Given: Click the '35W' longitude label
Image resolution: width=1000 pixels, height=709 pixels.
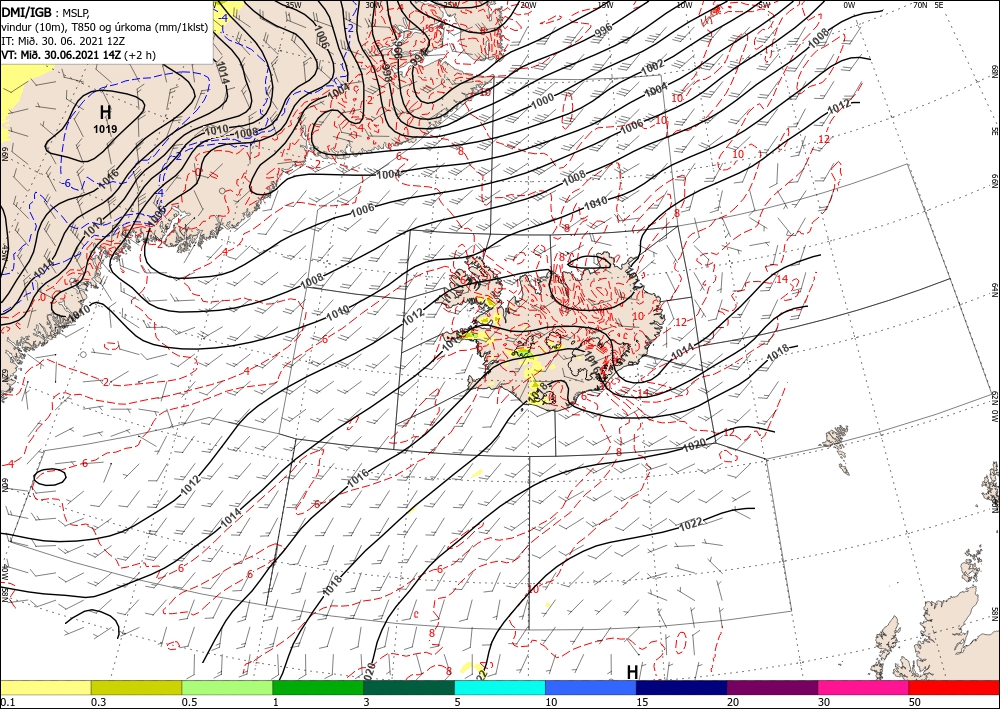Looking at the screenshot, I should (293, 4).
